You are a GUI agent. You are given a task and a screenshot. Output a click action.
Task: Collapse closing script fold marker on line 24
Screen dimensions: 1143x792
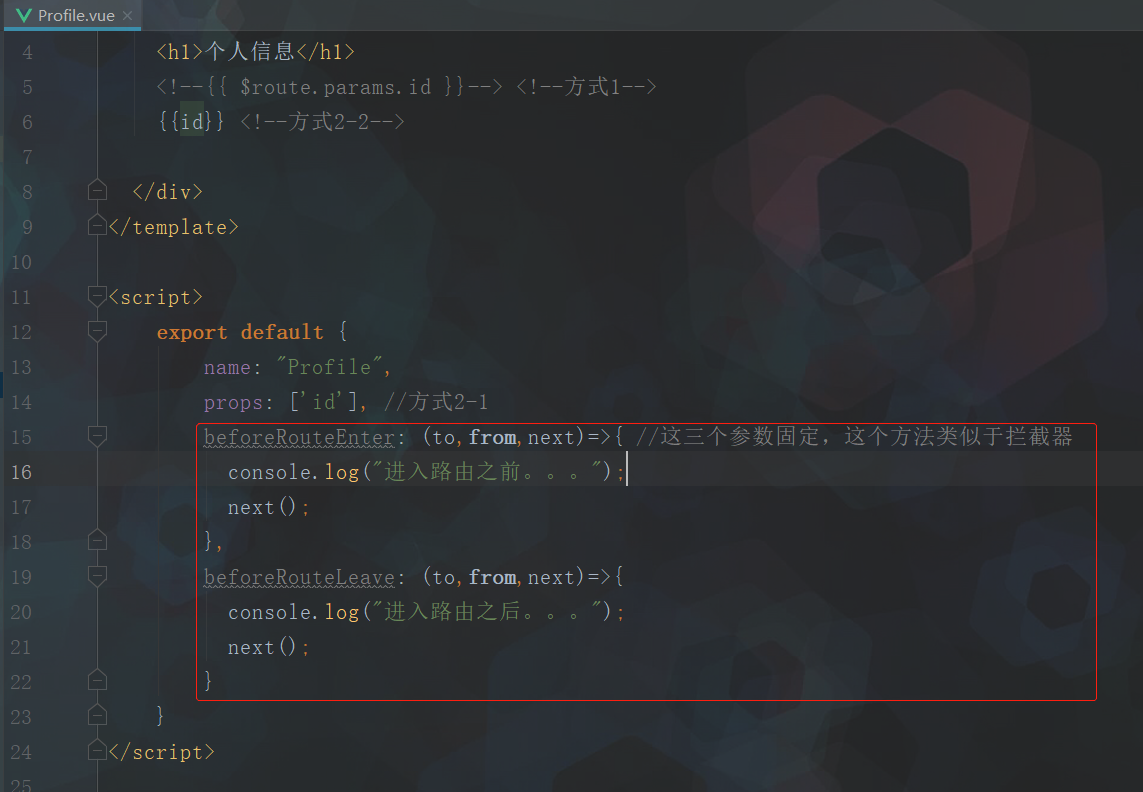pyautogui.click(x=97, y=751)
